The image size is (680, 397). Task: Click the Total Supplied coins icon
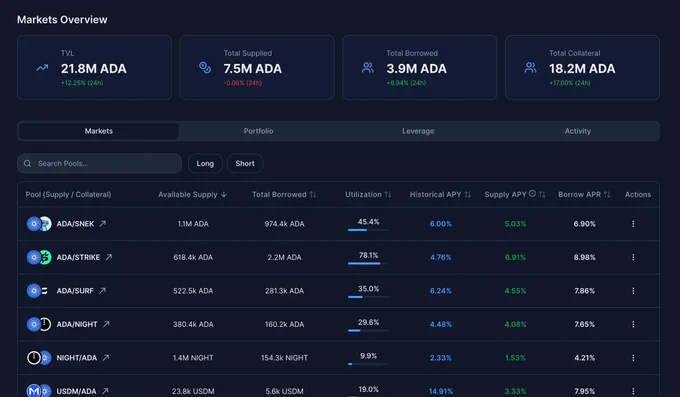[x=205, y=68]
